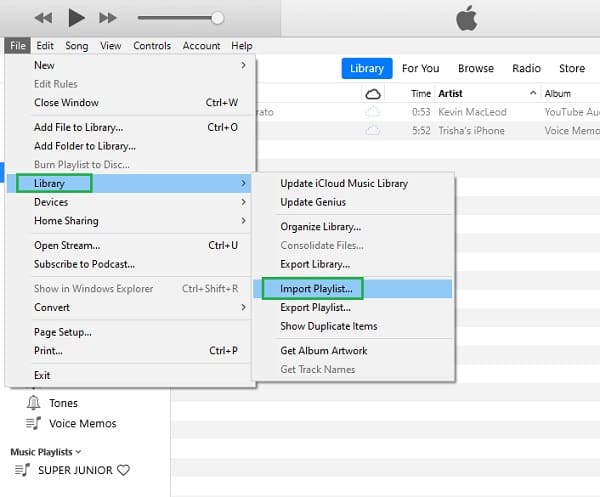Choose Get Album Artwork

coord(353,351)
